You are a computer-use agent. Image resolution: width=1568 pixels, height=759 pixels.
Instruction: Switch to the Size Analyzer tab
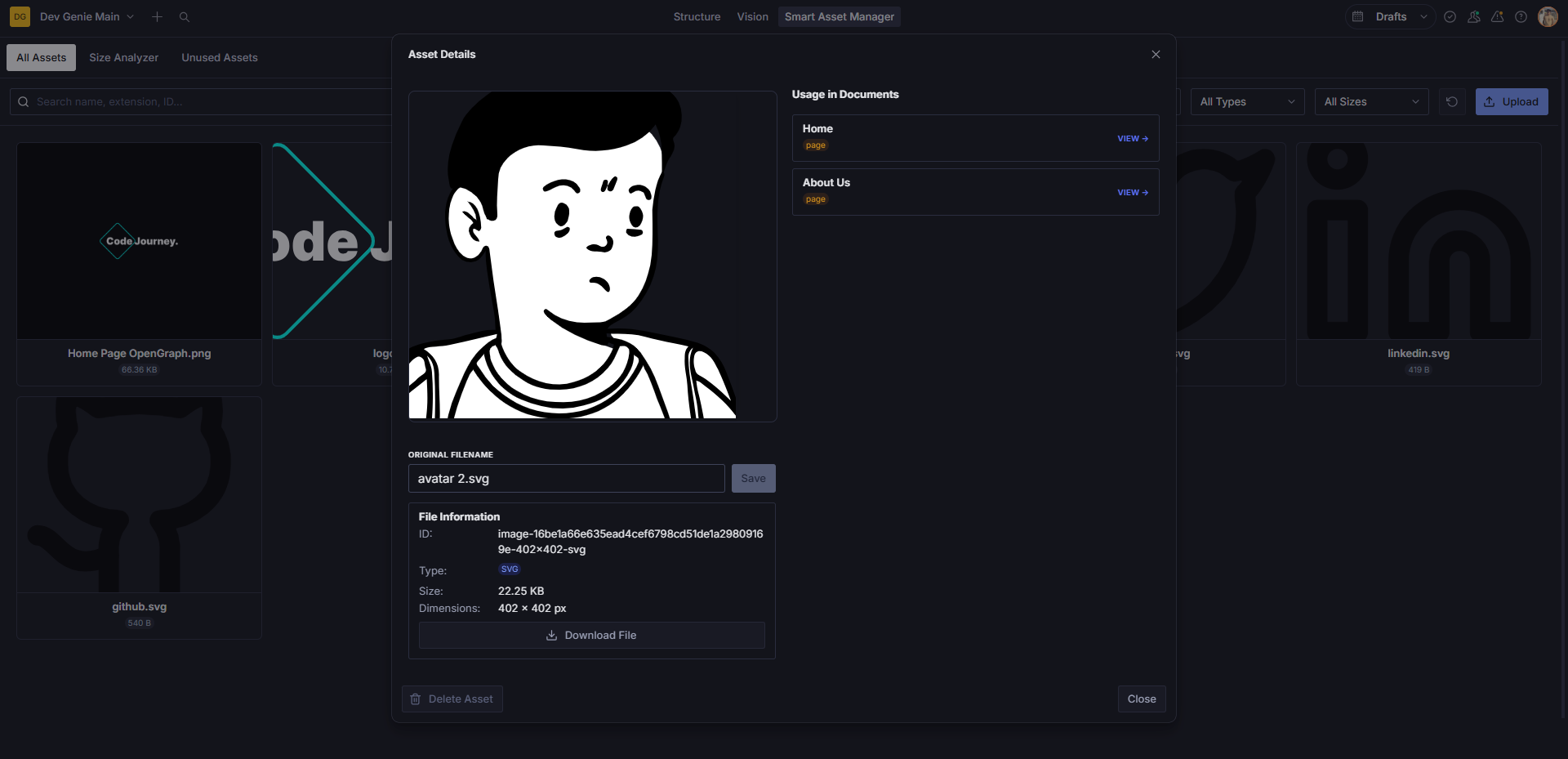coord(123,57)
